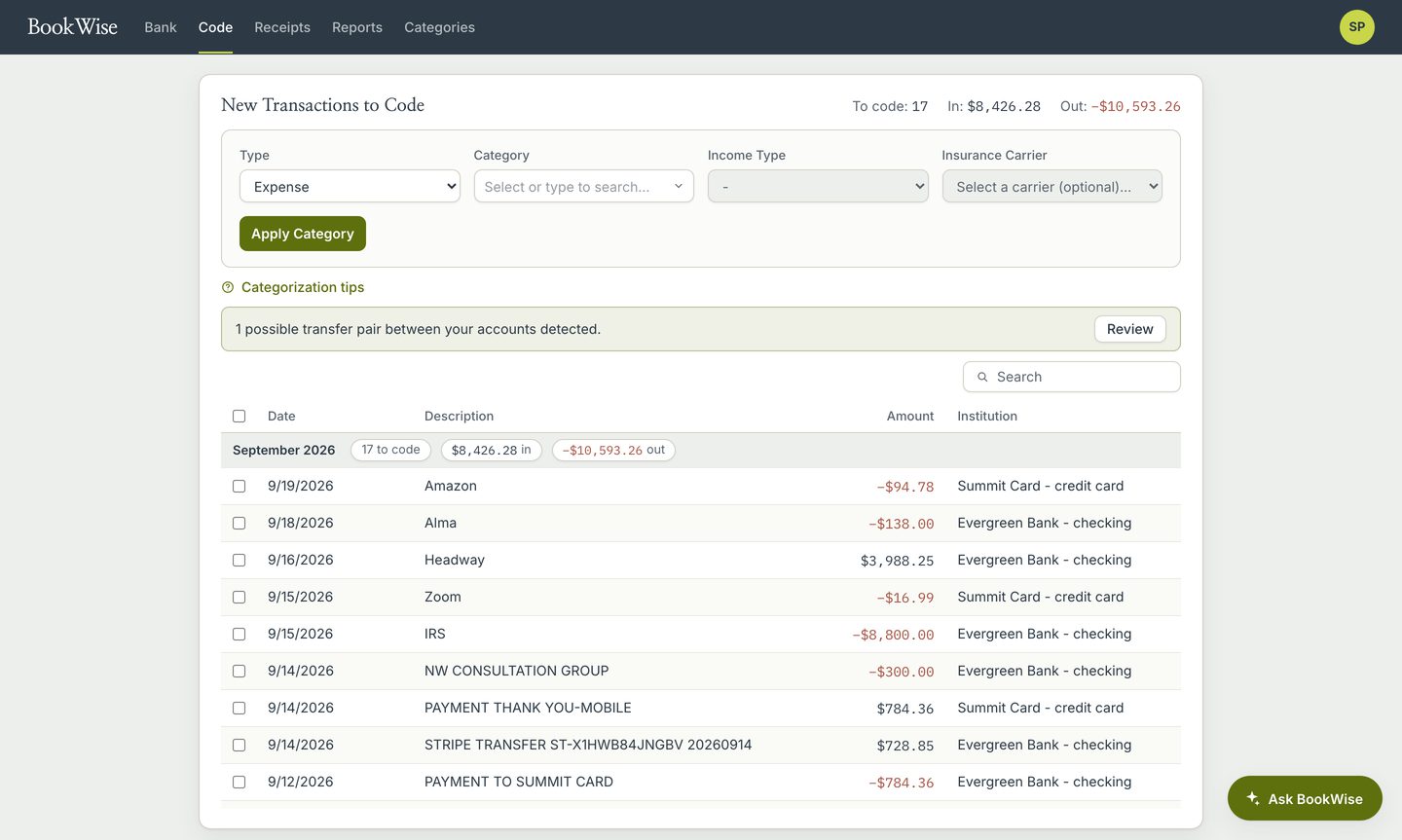This screenshot has height=840, width=1402.
Task: Click the Headway amount $3,988.25
Action: [897, 561]
